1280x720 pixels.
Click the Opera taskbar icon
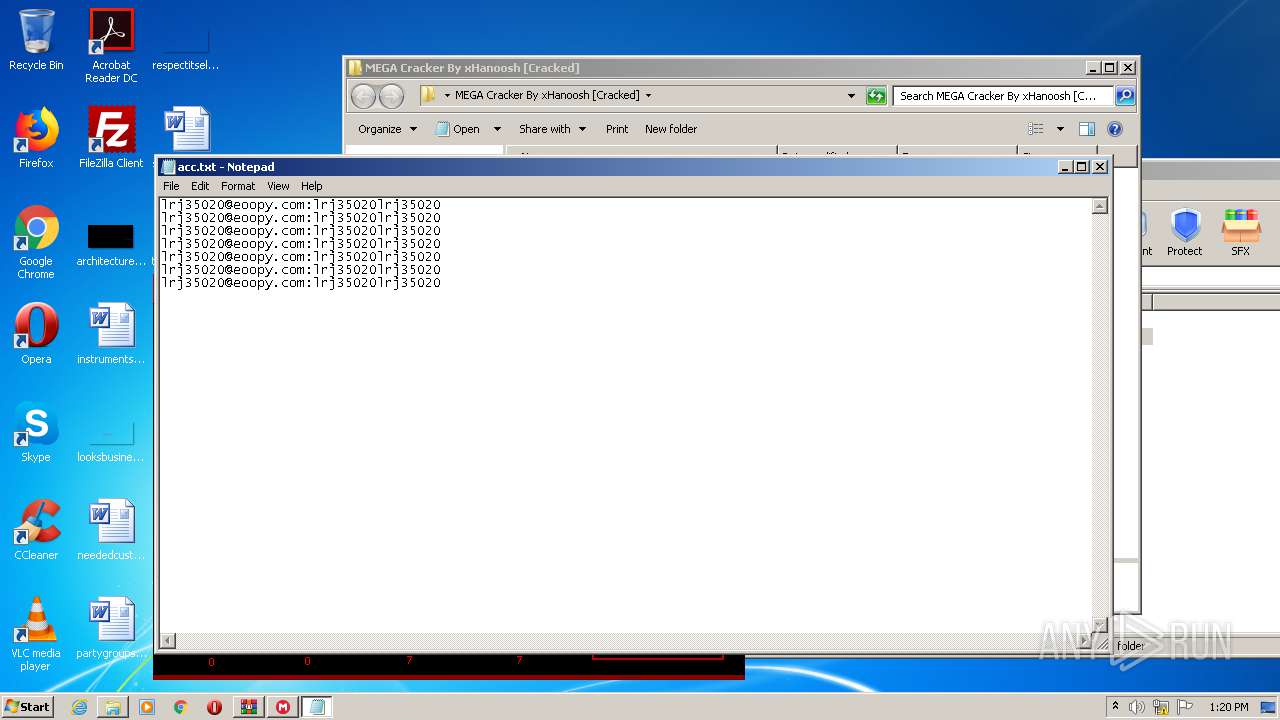tap(214, 707)
